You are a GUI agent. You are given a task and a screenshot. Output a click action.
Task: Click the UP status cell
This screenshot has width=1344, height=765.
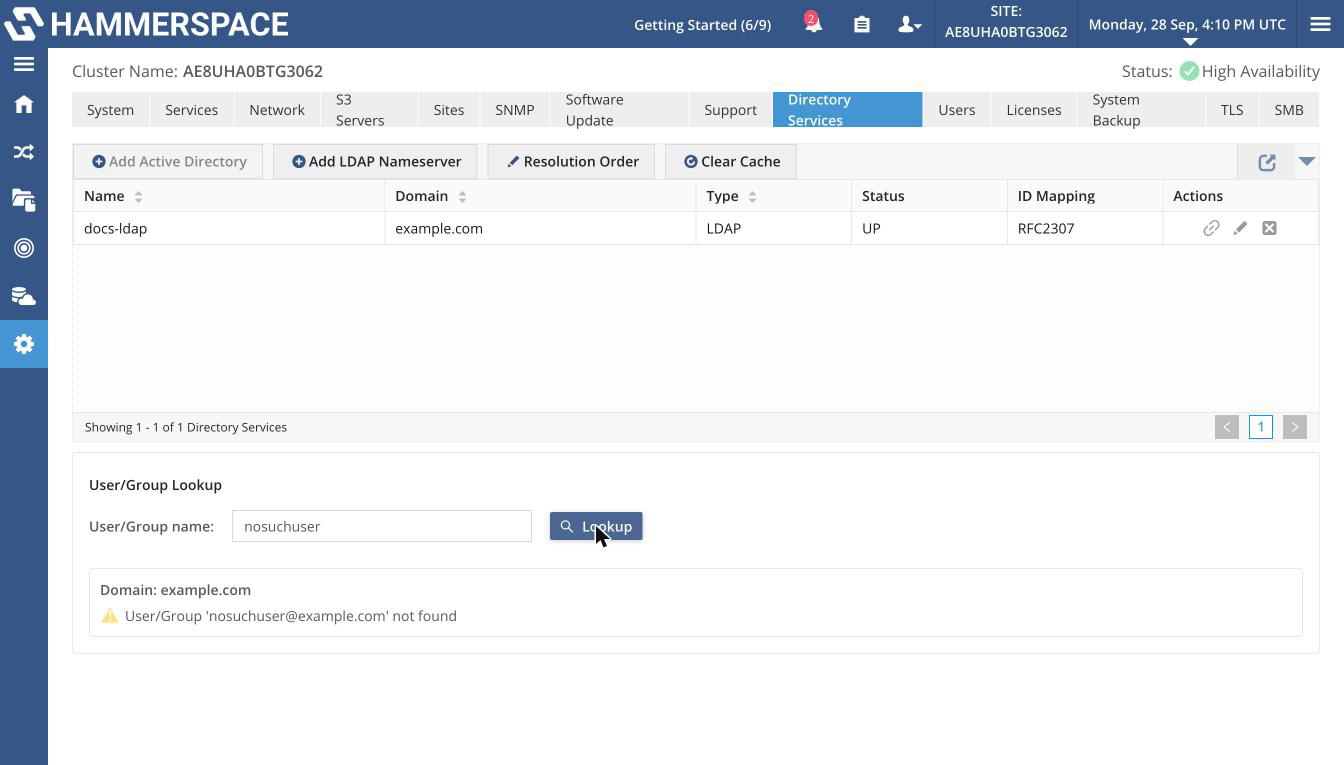tap(929, 228)
